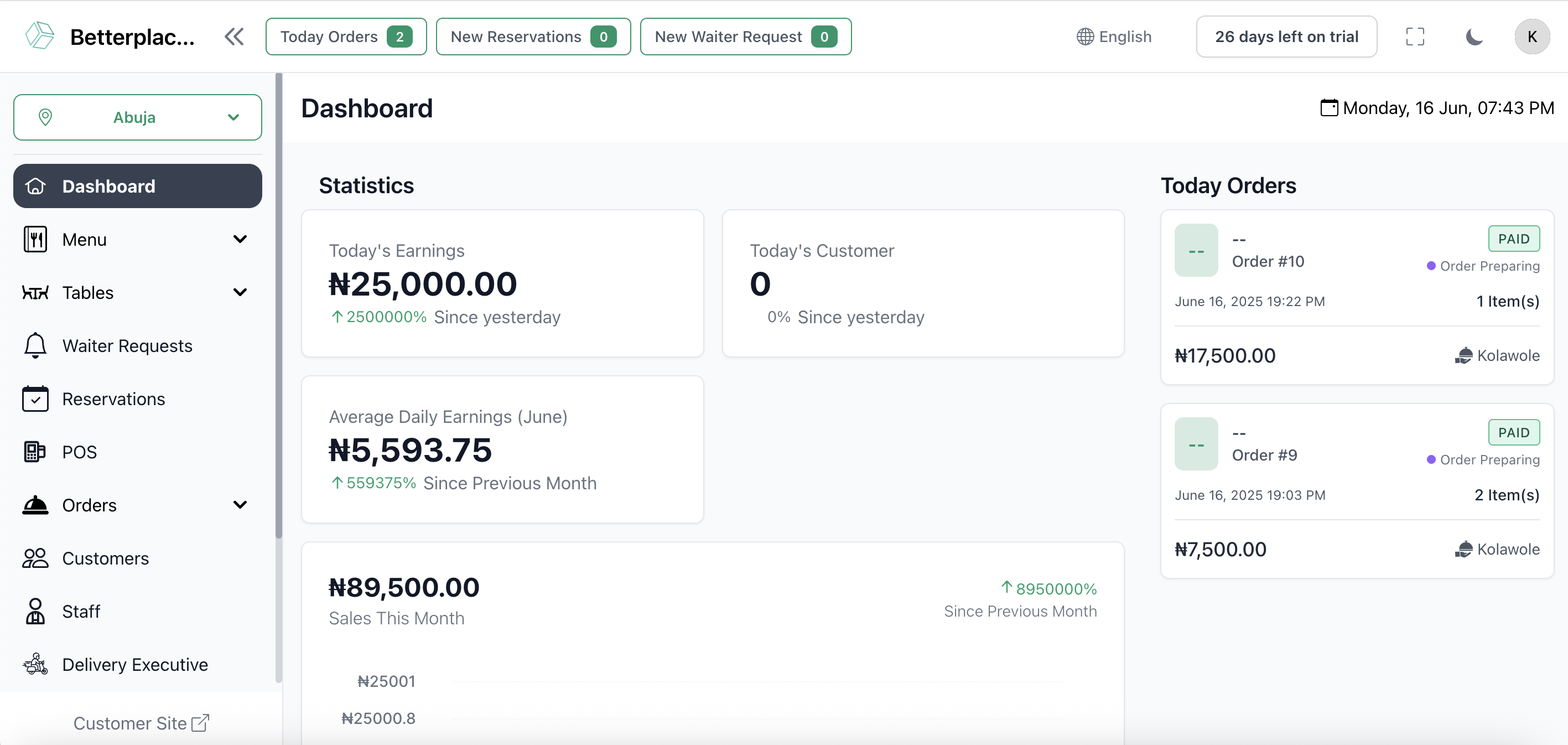Screen dimensions: 1568x745
Task: Click the ₦25,000.00 earnings value
Action: (423, 284)
